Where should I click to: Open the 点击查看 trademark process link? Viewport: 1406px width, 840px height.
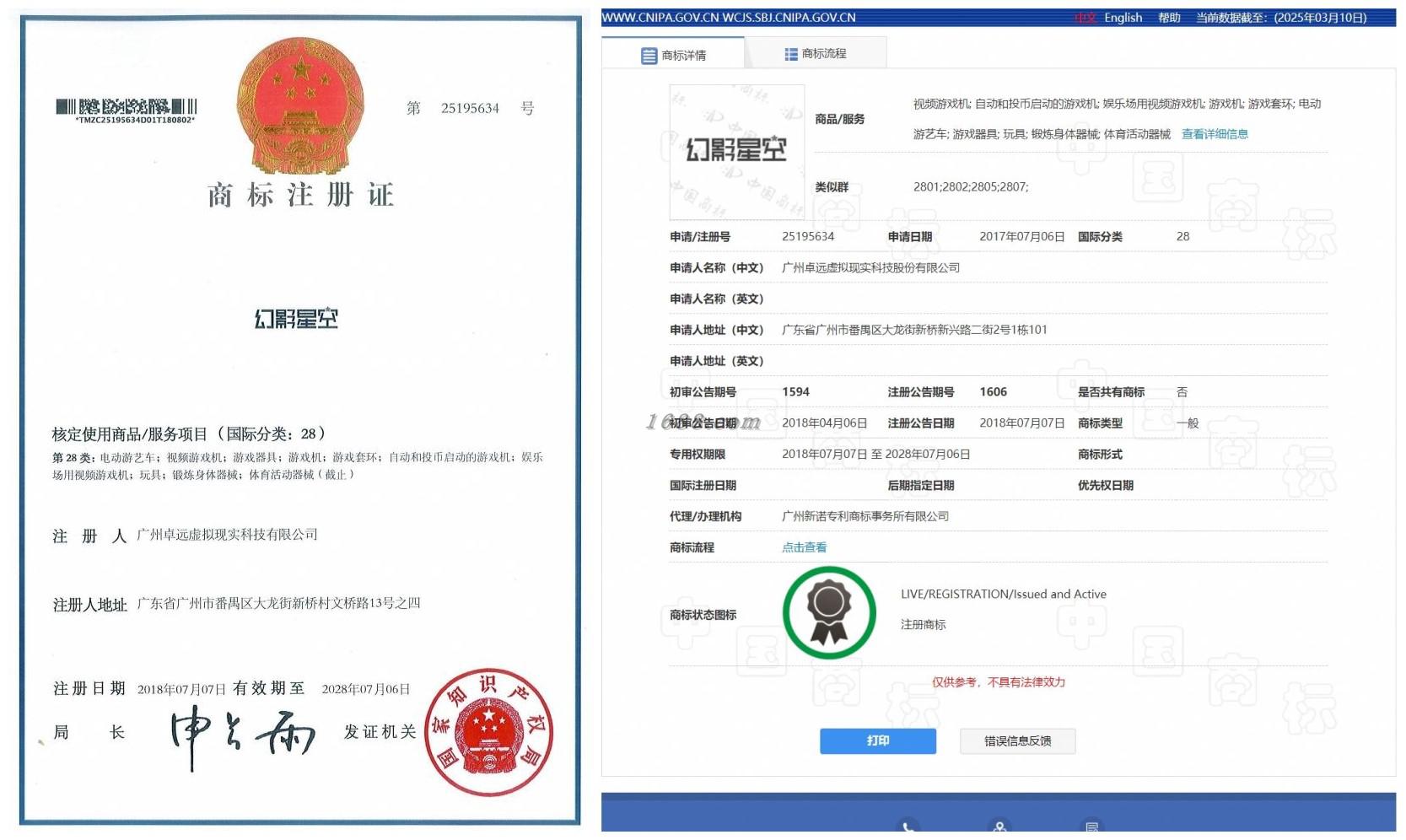pyautogui.click(x=804, y=547)
